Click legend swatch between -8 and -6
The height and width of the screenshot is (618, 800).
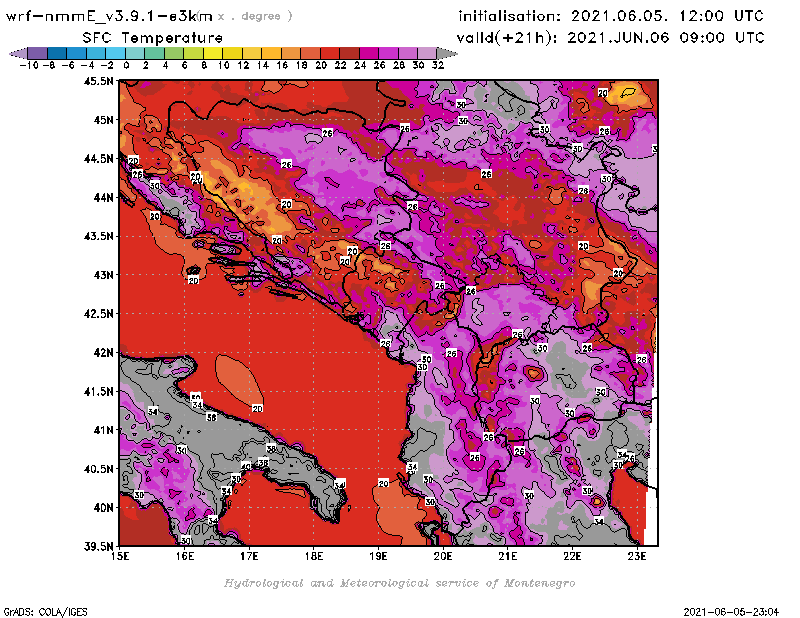(x=57, y=53)
